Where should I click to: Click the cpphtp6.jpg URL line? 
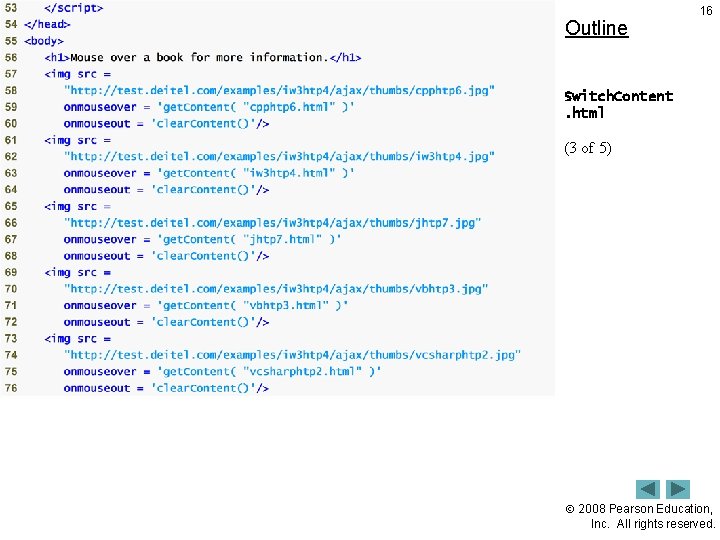[x=279, y=90]
